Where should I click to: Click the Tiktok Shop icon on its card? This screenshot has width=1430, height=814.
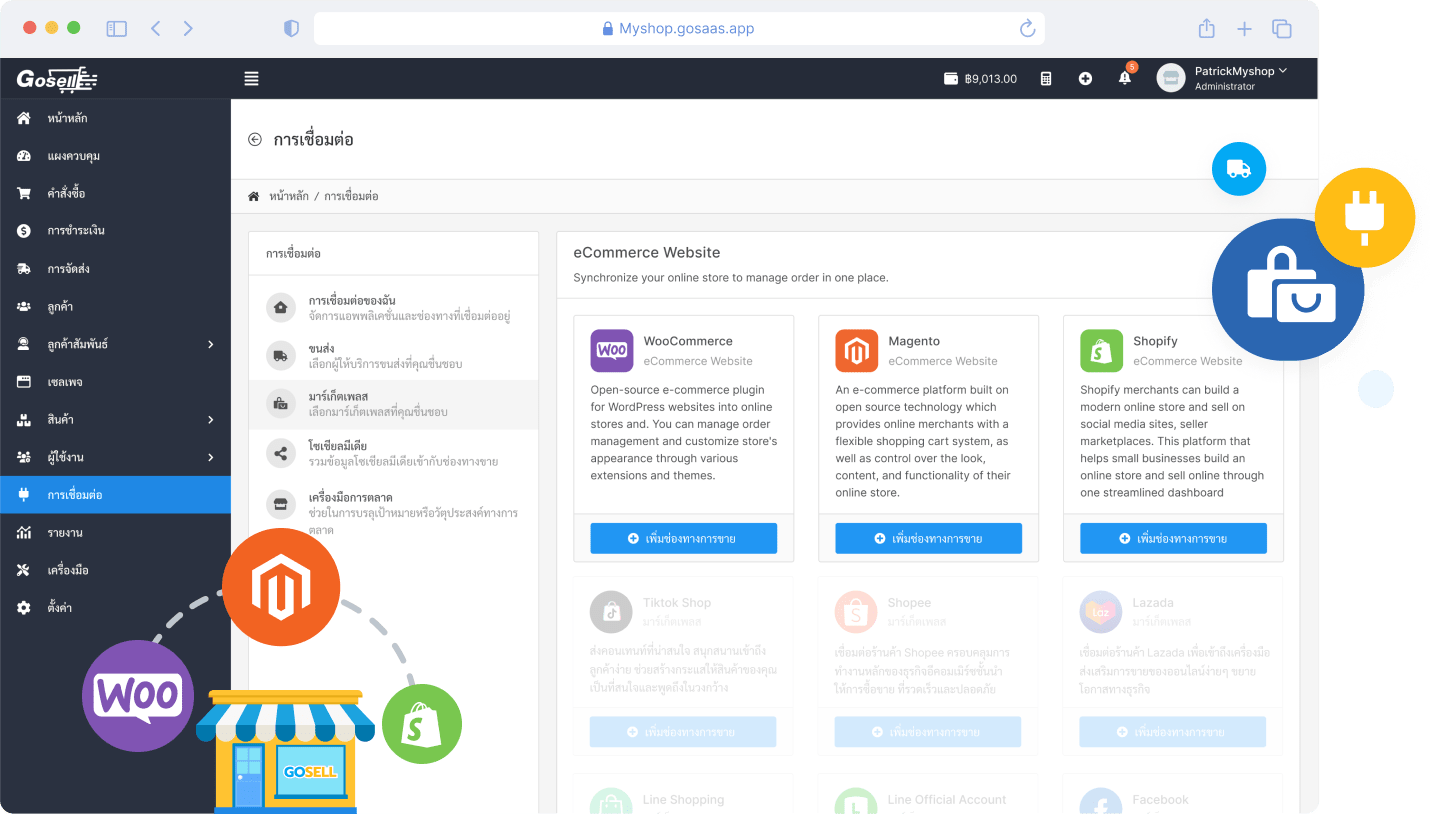(x=611, y=612)
